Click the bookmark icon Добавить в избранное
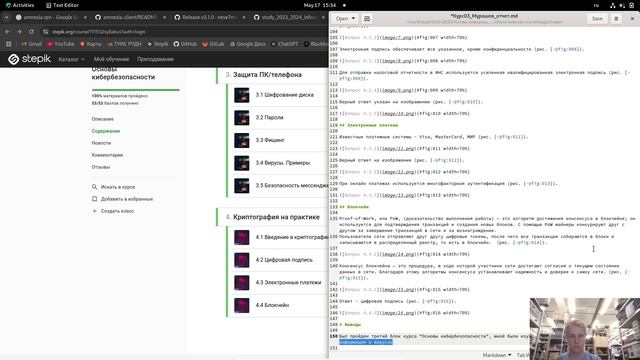The width and height of the screenshot is (640, 360). [x=95, y=199]
